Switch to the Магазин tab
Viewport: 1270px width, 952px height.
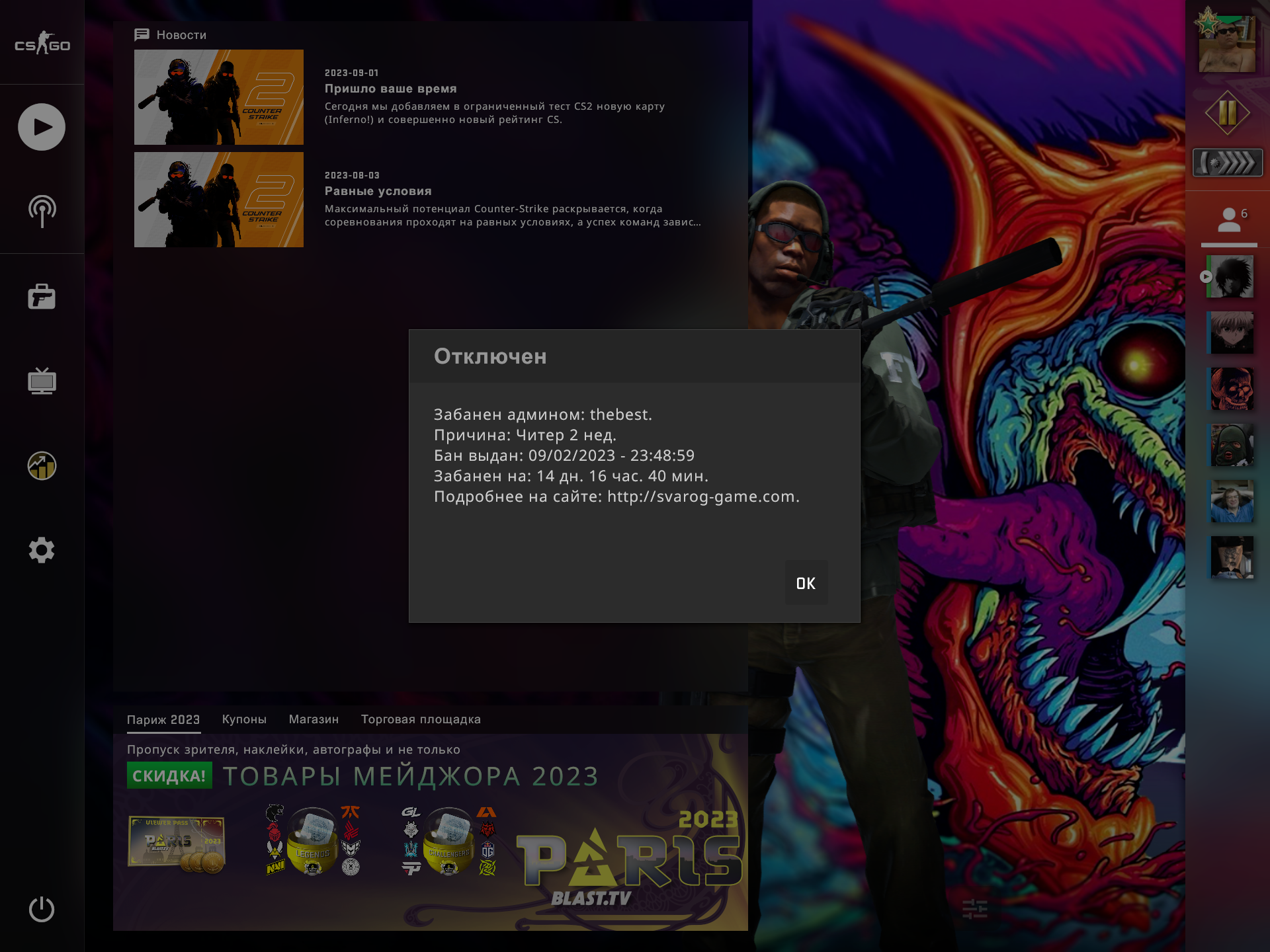point(314,719)
